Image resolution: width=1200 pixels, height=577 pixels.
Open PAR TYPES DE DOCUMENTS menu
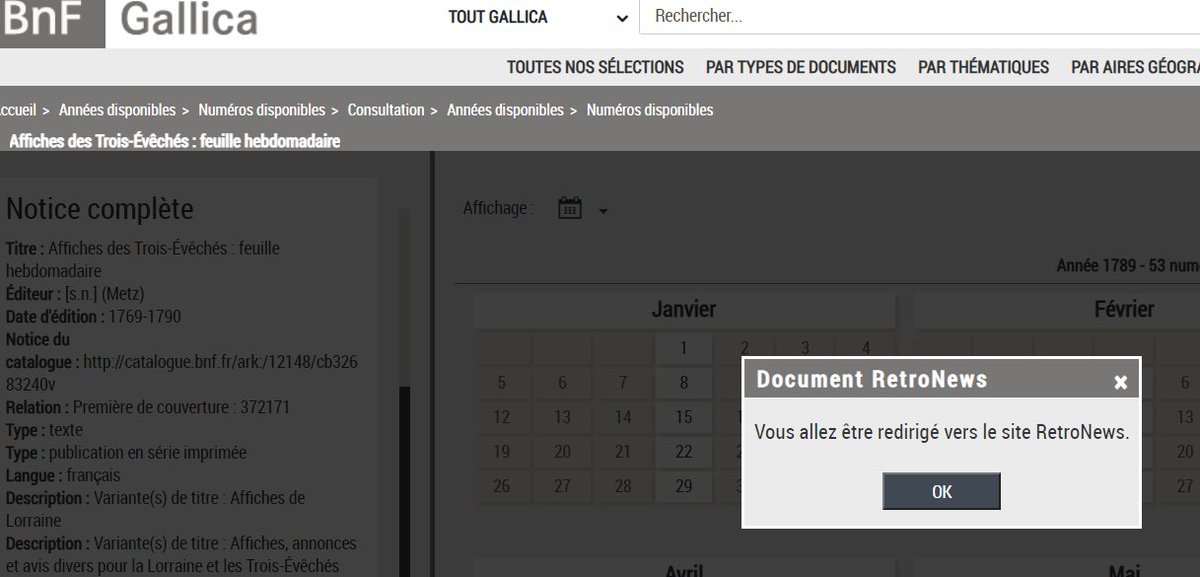coord(801,67)
